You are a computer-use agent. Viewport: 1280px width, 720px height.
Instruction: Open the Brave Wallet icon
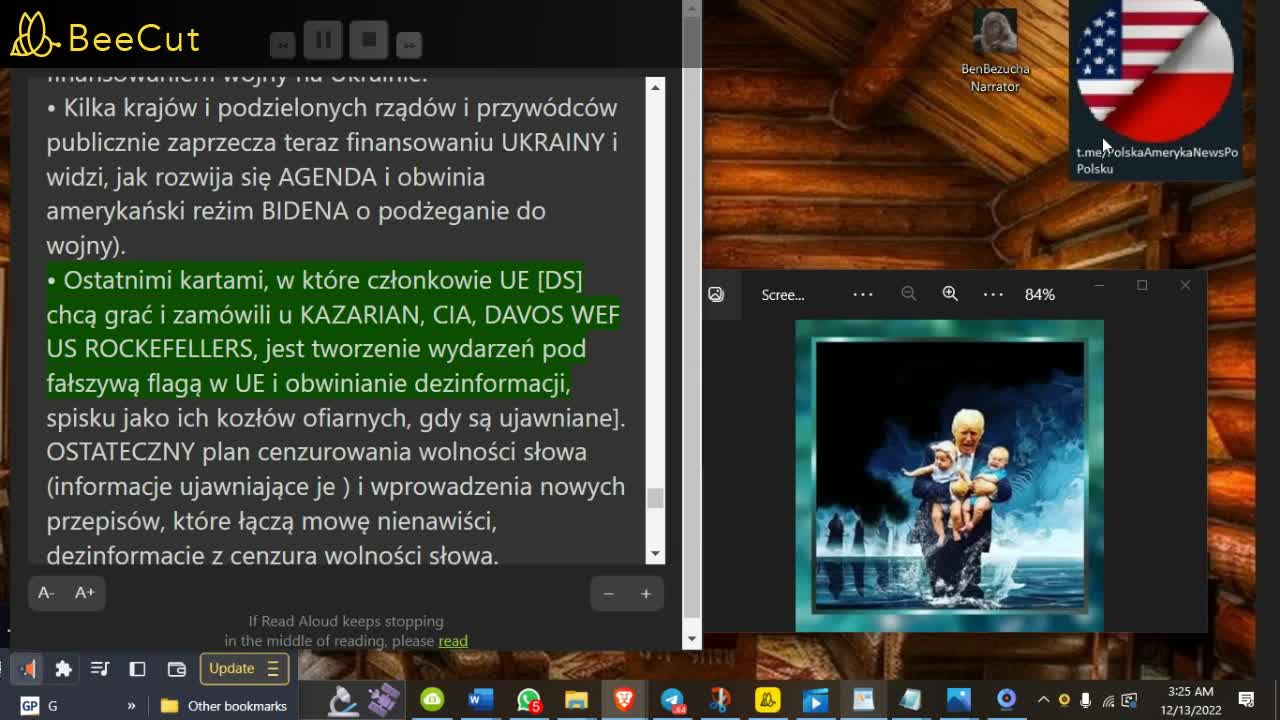177,669
